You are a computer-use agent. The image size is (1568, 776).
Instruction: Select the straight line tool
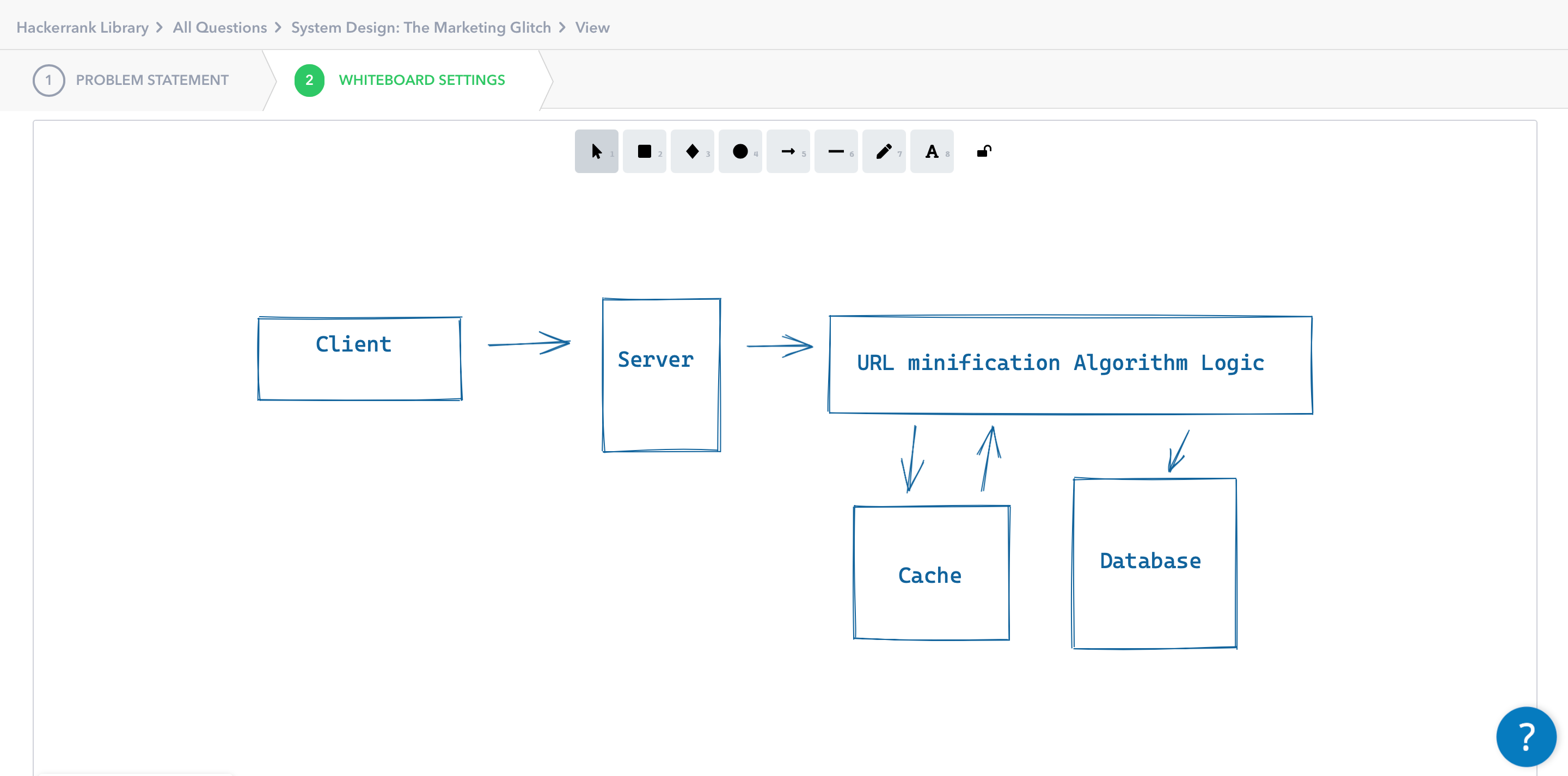(x=836, y=151)
